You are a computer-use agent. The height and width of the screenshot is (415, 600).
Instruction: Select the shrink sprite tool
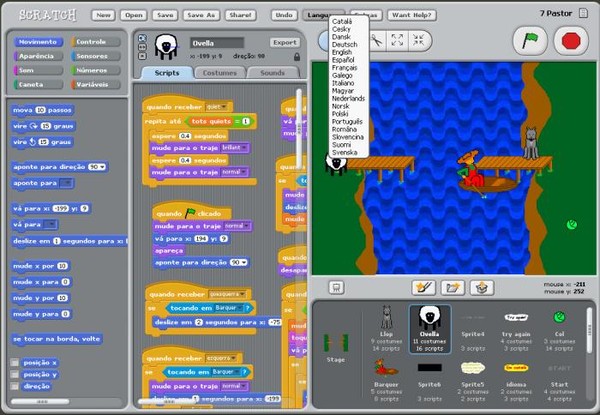(x=419, y=40)
